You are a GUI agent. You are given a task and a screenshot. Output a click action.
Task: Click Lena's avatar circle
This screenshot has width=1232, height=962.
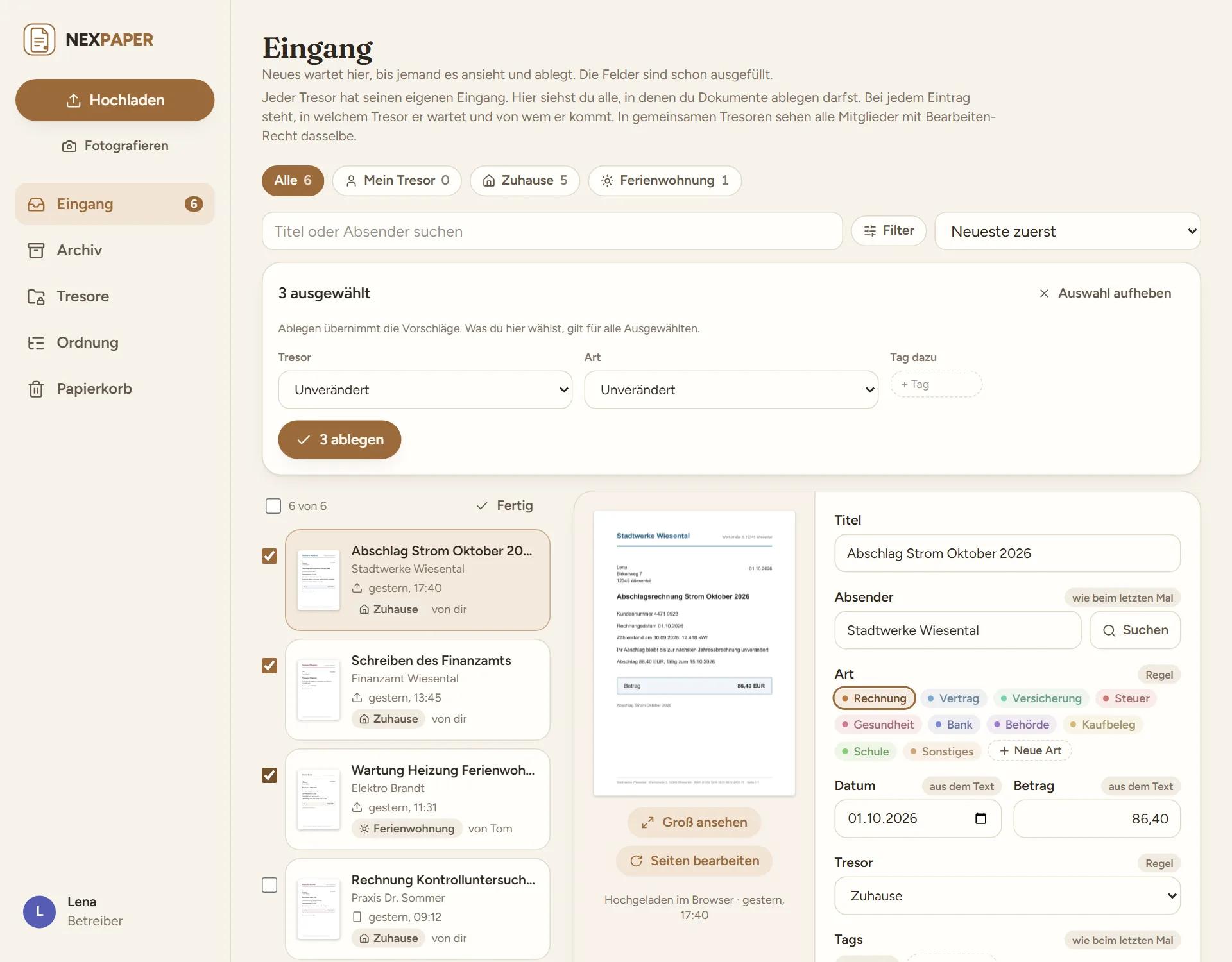coord(39,911)
